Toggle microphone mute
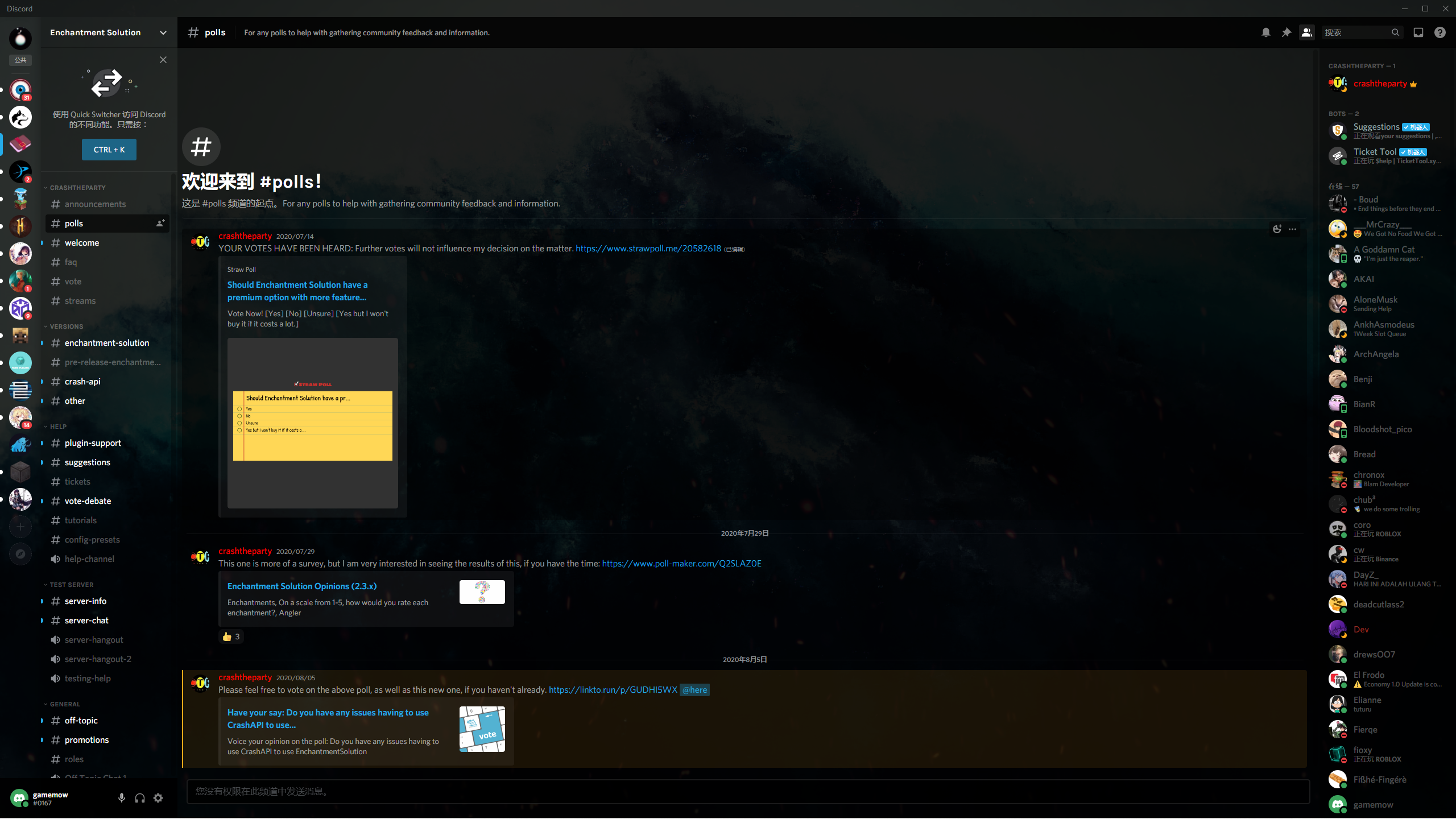The height and width of the screenshot is (819, 1456). coord(121,798)
